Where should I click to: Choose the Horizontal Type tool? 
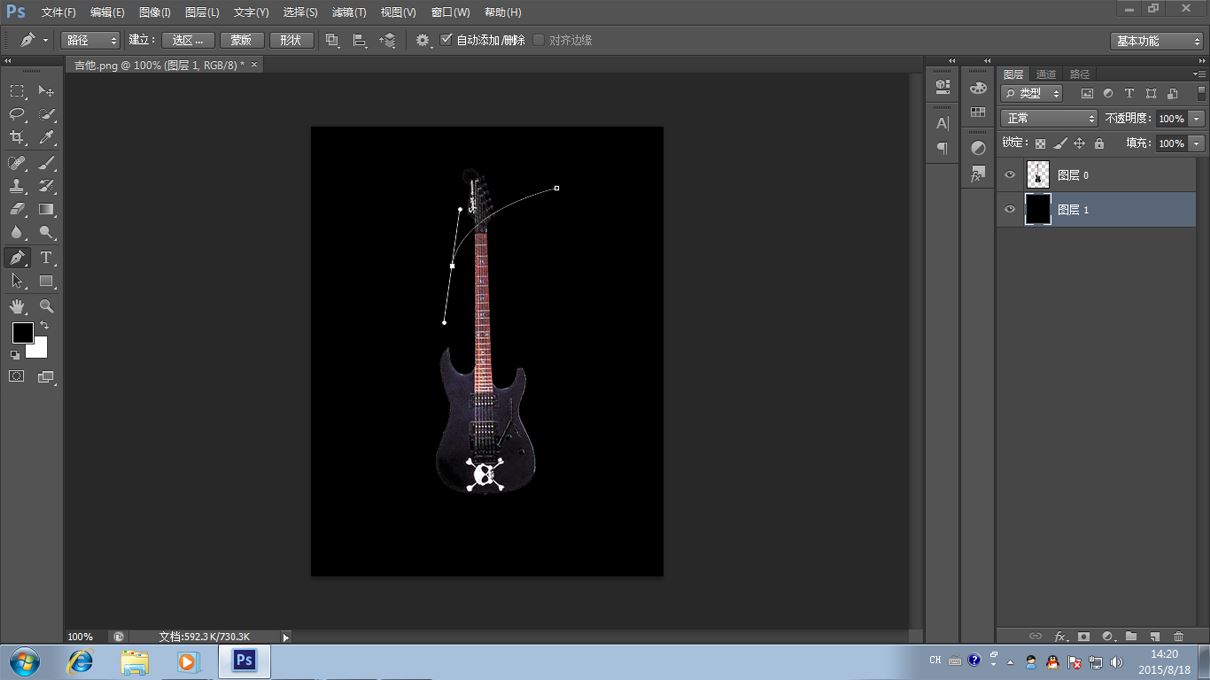click(x=46, y=258)
